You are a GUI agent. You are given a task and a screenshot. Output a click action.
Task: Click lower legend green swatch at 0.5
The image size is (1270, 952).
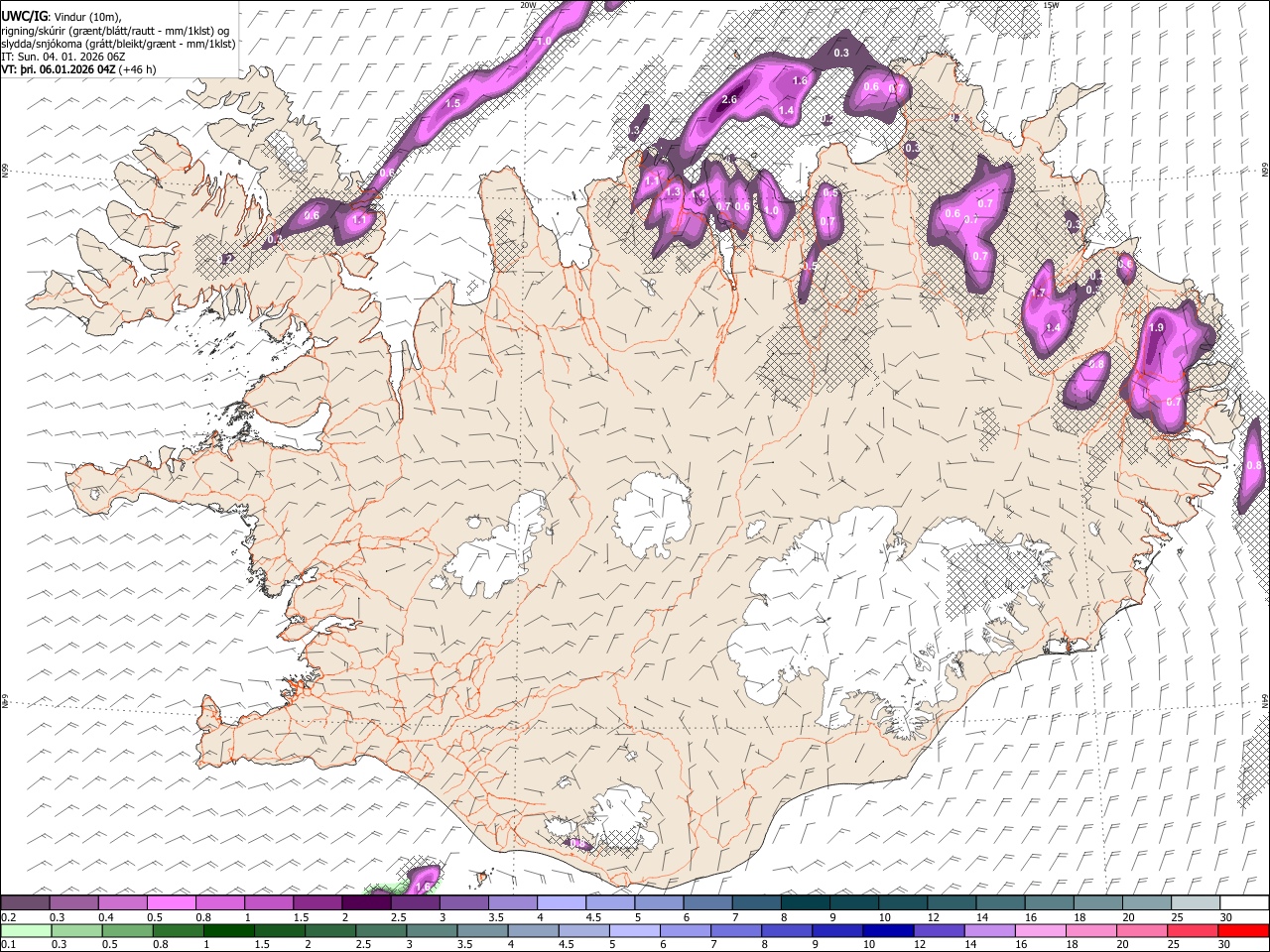click(x=127, y=930)
